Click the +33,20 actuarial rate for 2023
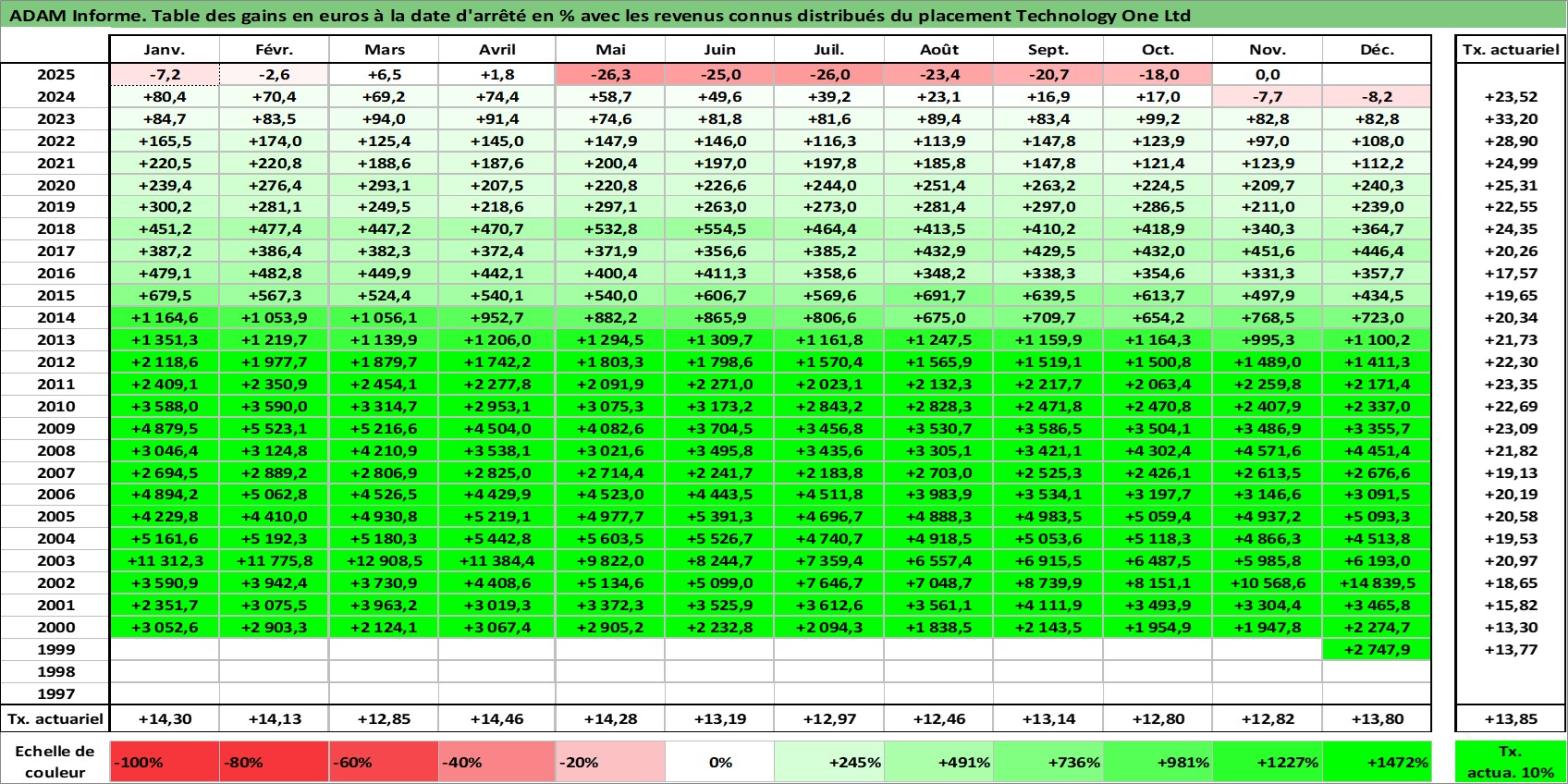Screen dimensions: 1568x784 coord(1511,118)
